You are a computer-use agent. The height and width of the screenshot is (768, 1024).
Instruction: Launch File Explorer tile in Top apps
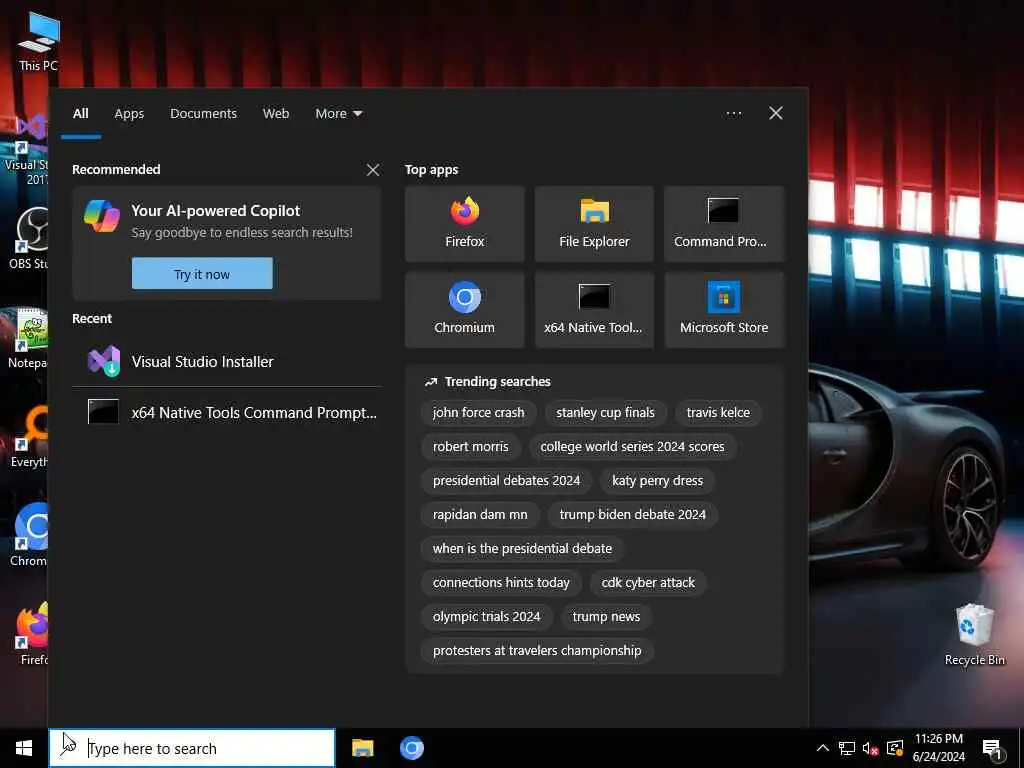594,224
